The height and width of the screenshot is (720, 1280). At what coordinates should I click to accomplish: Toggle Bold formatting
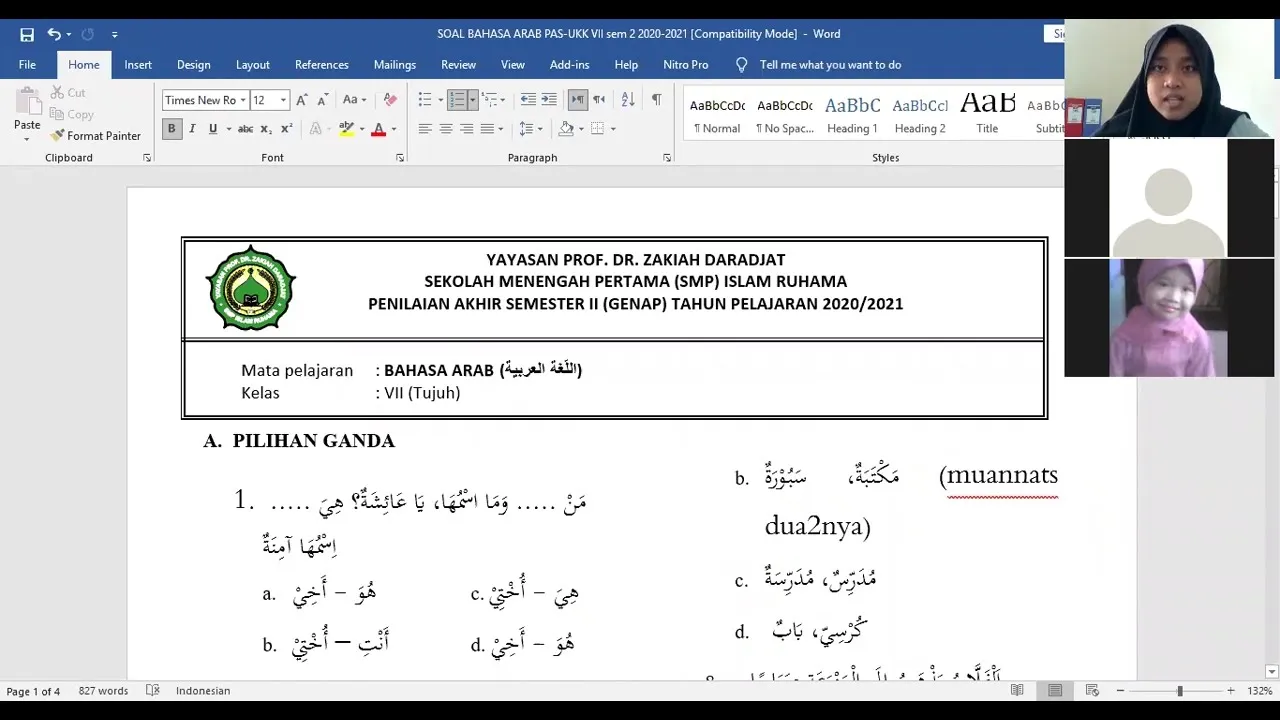click(x=172, y=129)
